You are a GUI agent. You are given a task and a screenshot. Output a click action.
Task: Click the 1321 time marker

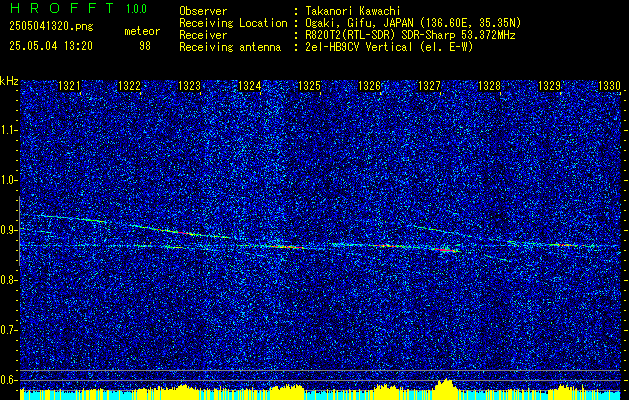[69, 85]
